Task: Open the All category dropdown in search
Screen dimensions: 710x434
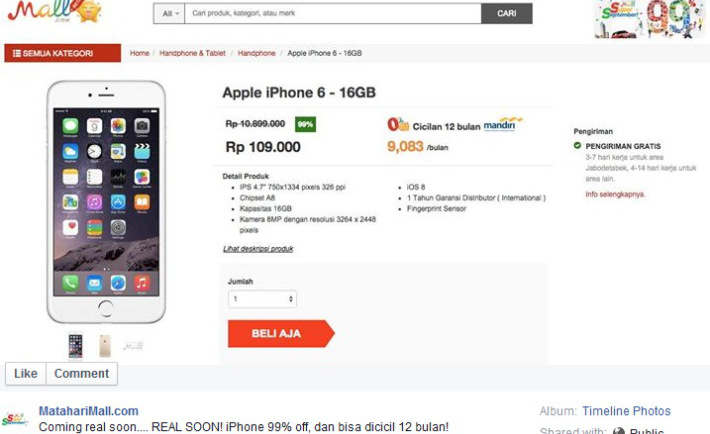Action: pyautogui.click(x=170, y=14)
